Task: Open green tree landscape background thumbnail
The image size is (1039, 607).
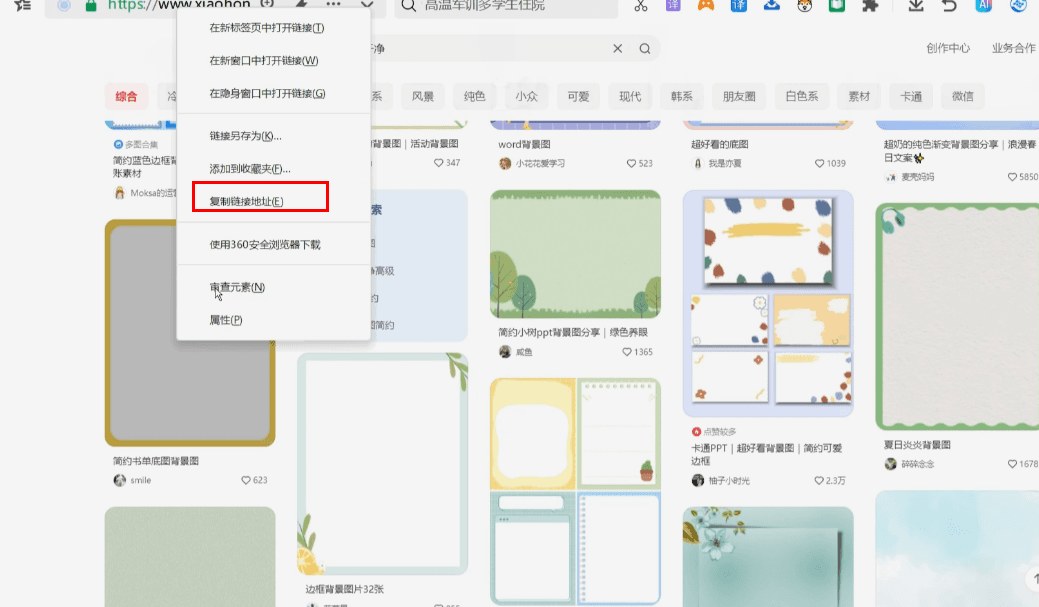Action: click(x=575, y=254)
